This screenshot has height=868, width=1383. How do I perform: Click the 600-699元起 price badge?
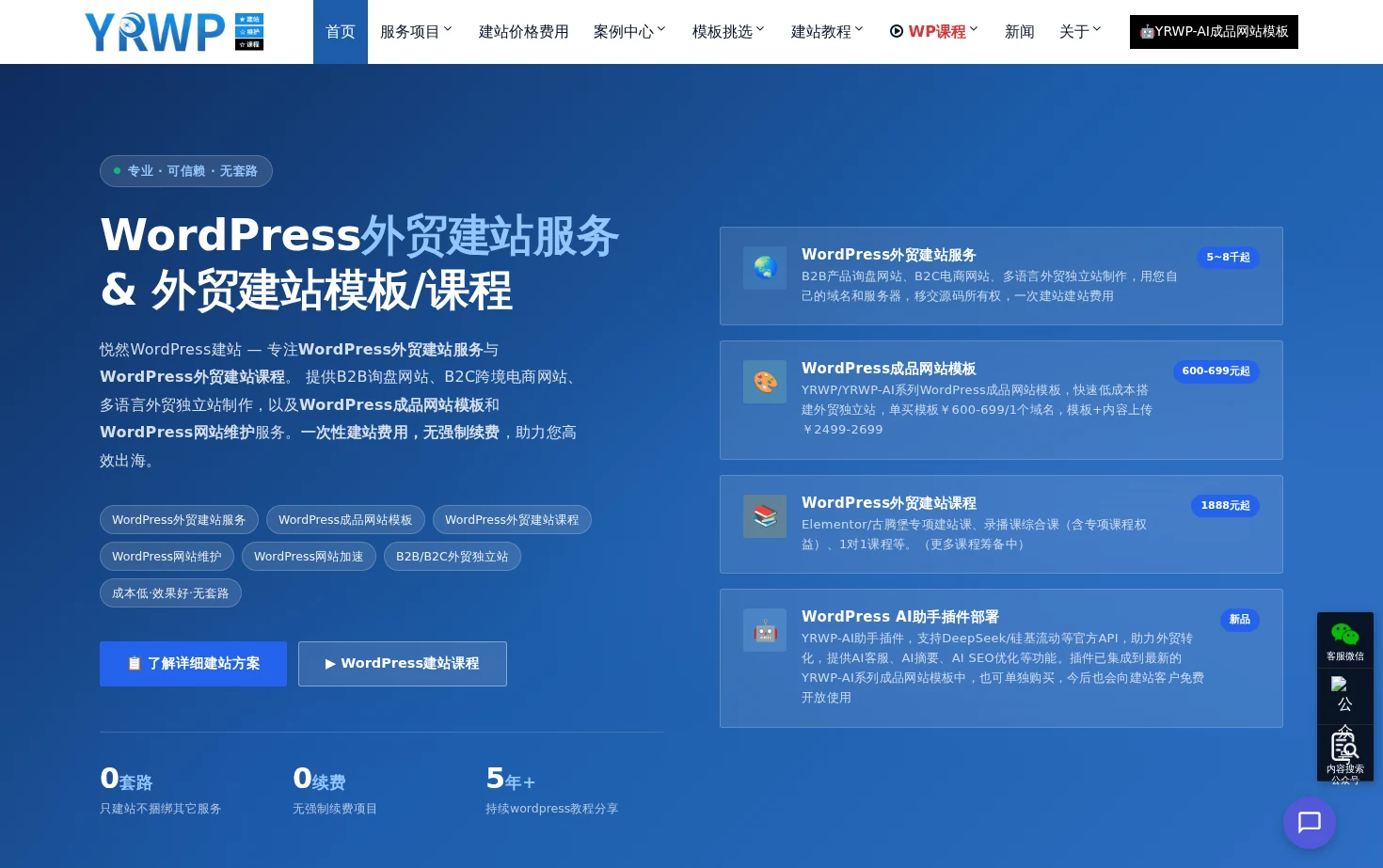[1216, 371]
